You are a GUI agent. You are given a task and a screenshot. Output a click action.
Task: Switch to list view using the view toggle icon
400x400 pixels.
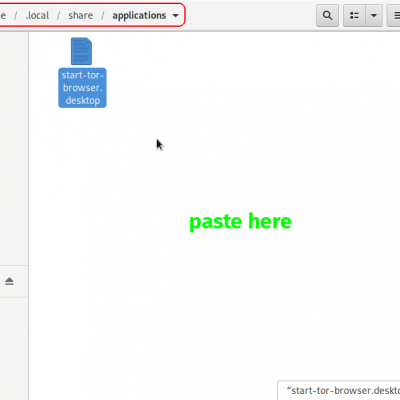pyautogui.click(x=354, y=15)
